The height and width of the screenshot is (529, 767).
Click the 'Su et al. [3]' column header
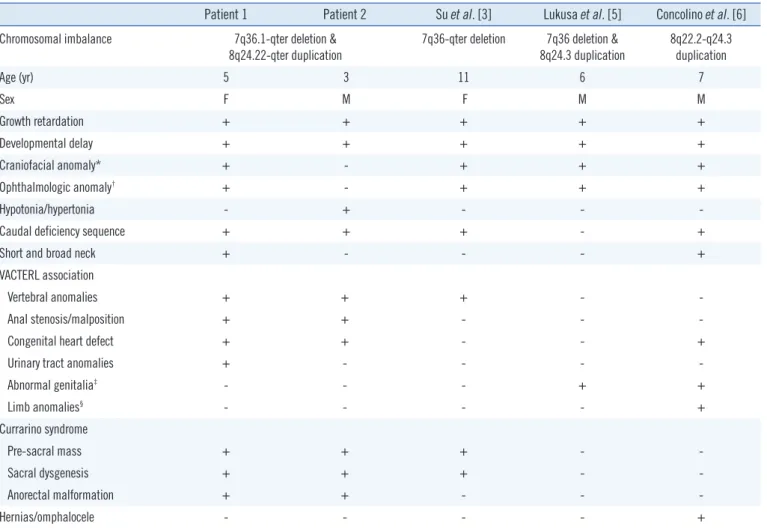coord(463,14)
